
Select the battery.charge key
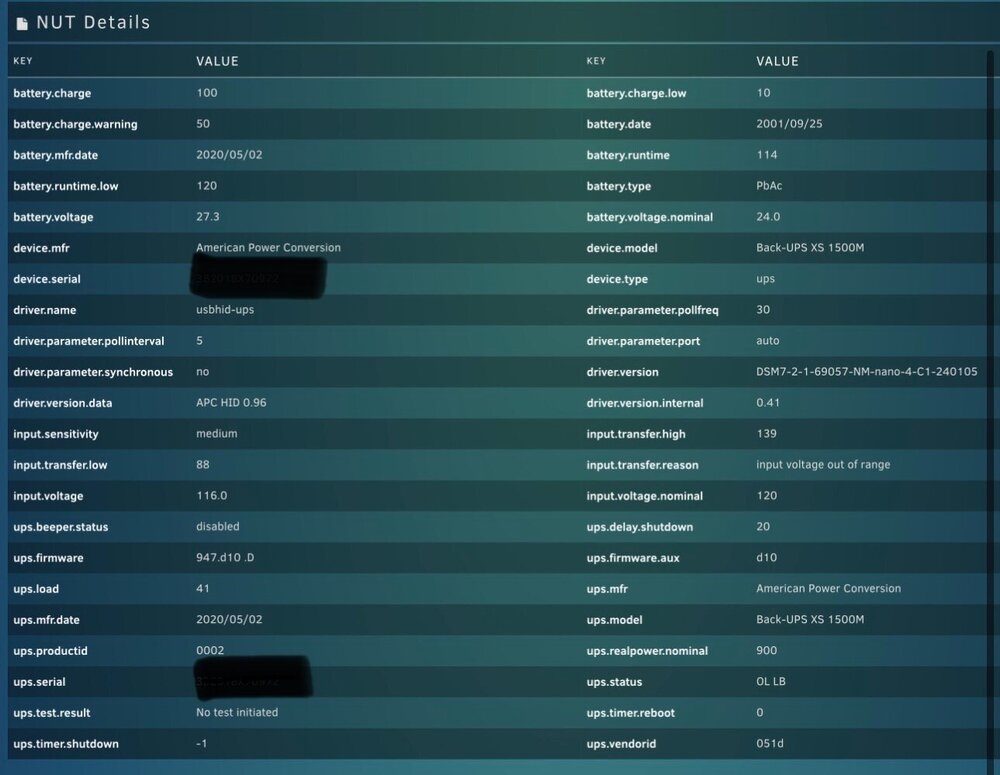(52, 93)
